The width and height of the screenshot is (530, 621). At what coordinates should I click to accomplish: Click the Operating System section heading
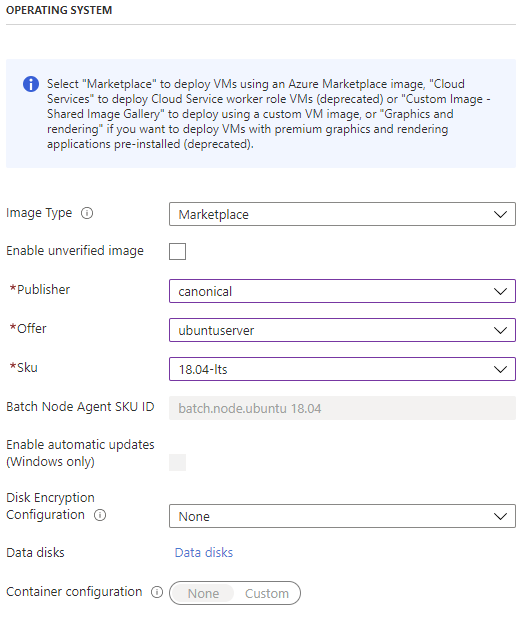pyautogui.click(x=59, y=10)
